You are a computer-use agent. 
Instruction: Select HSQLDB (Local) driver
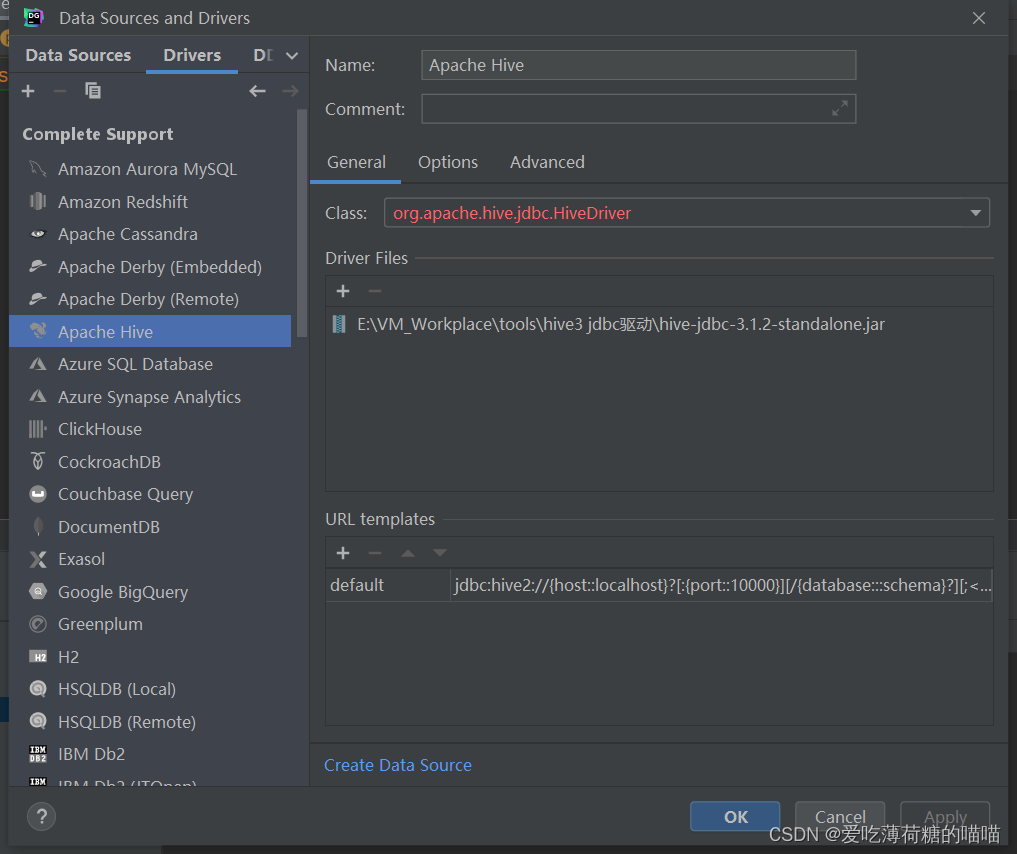point(150,689)
